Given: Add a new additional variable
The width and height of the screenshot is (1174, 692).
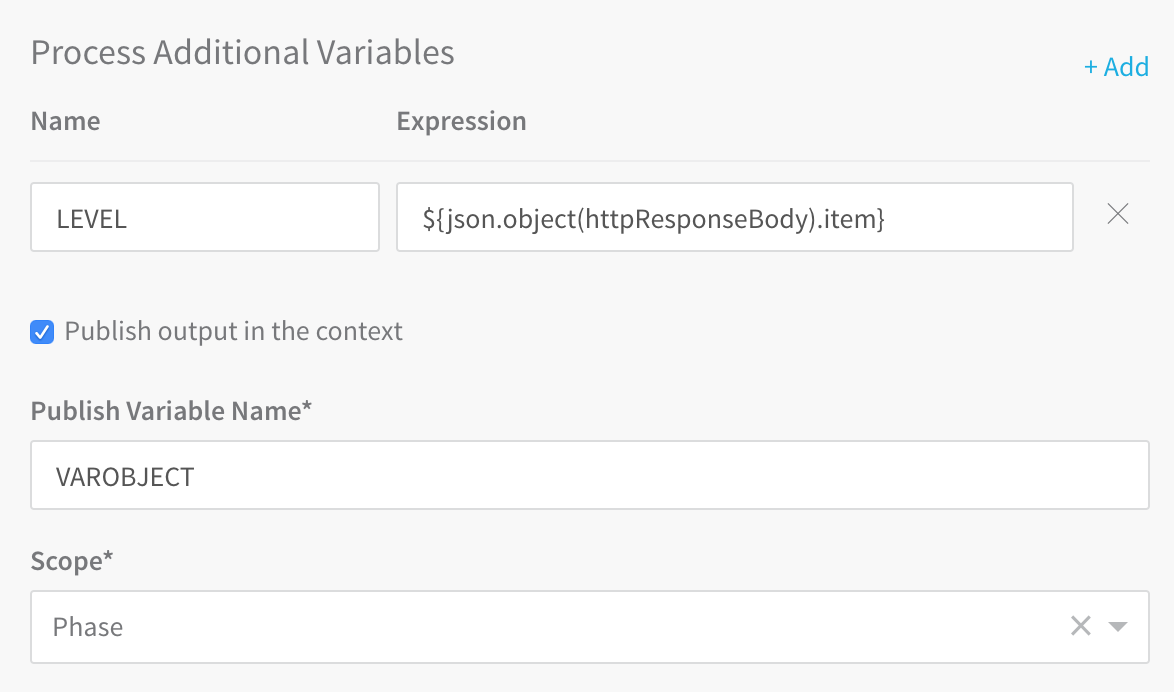Looking at the screenshot, I should [x=1116, y=67].
